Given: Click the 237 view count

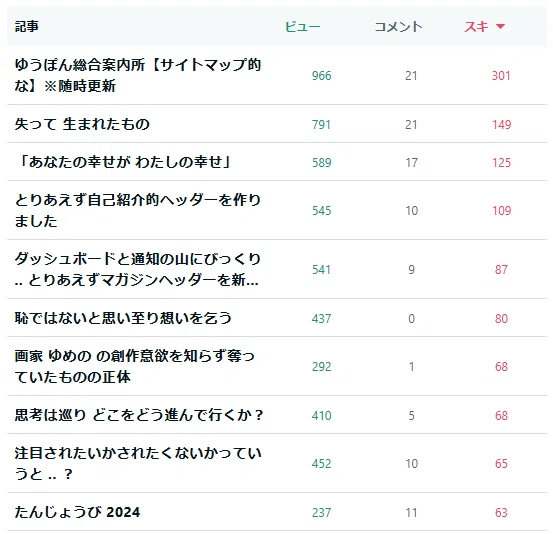Looking at the screenshot, I should click(x=321, y=512).
